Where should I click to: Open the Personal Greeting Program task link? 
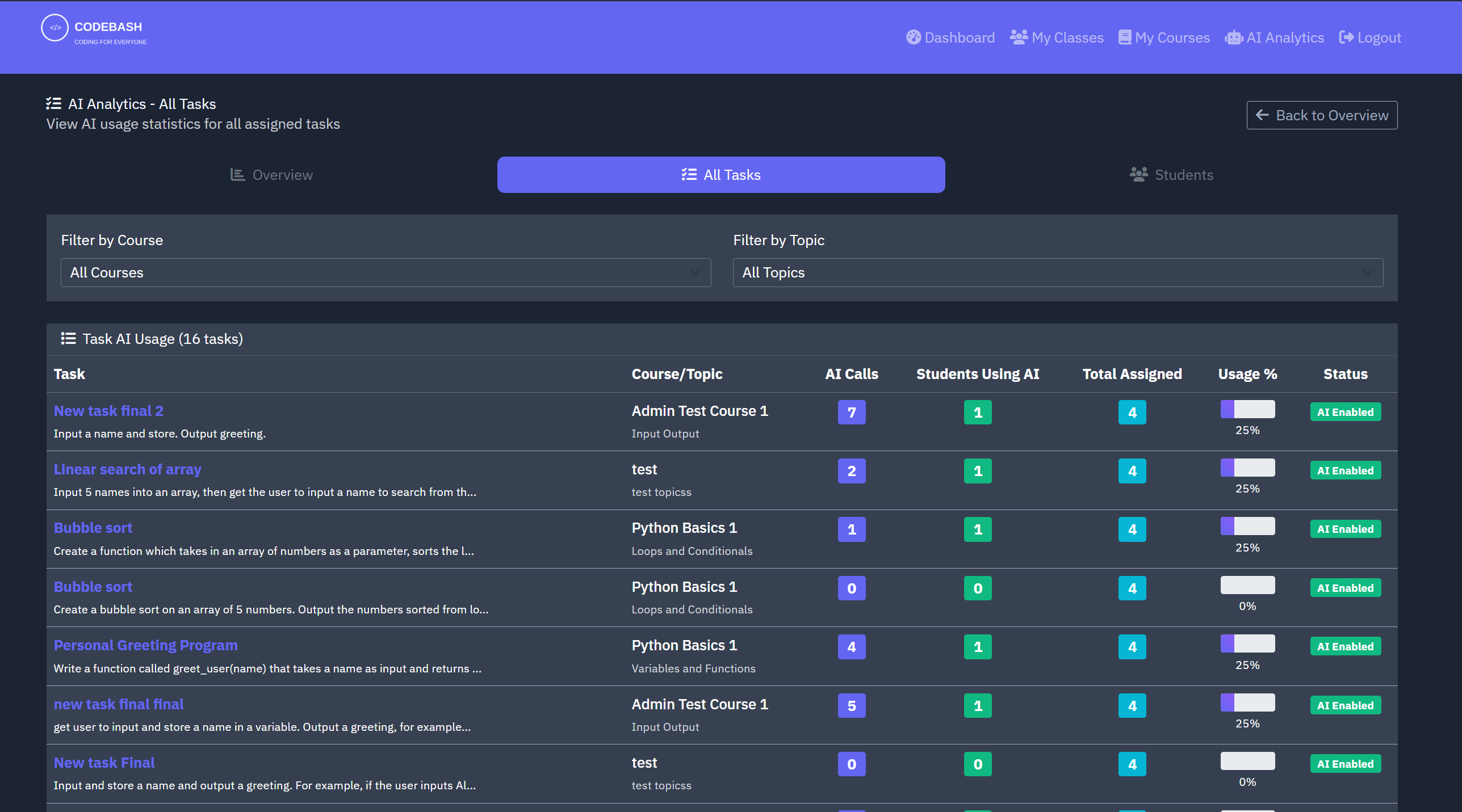pos(145,645)
